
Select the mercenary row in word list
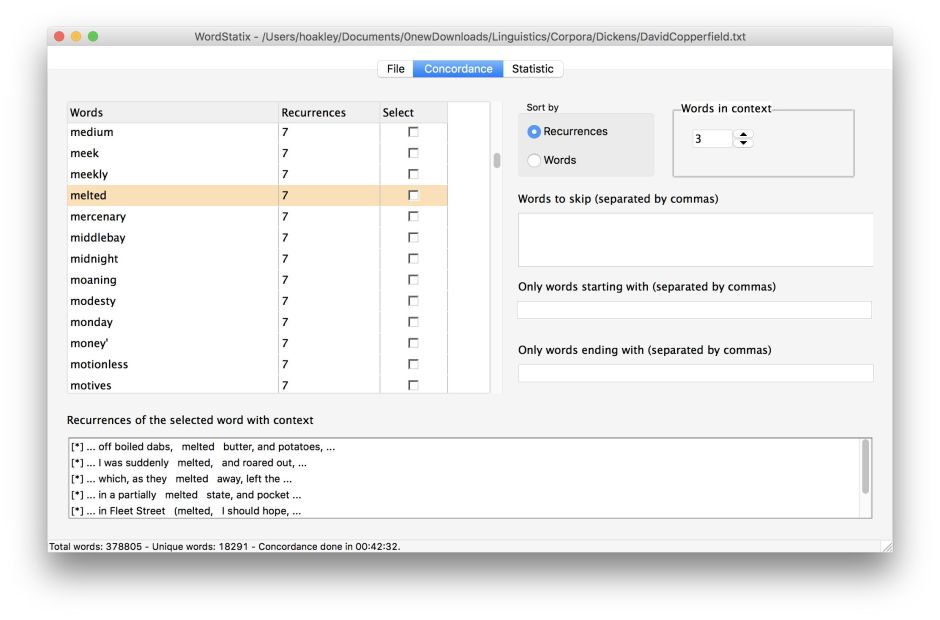(x=172, y=217)
